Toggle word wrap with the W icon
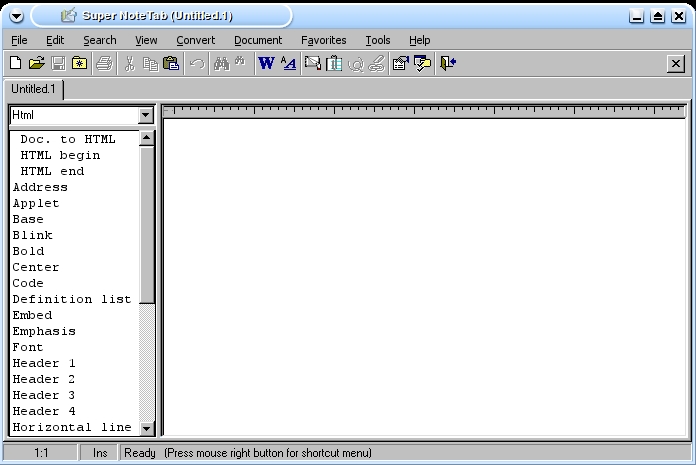Viewport: 696px width, 465px height. [266, 63]
